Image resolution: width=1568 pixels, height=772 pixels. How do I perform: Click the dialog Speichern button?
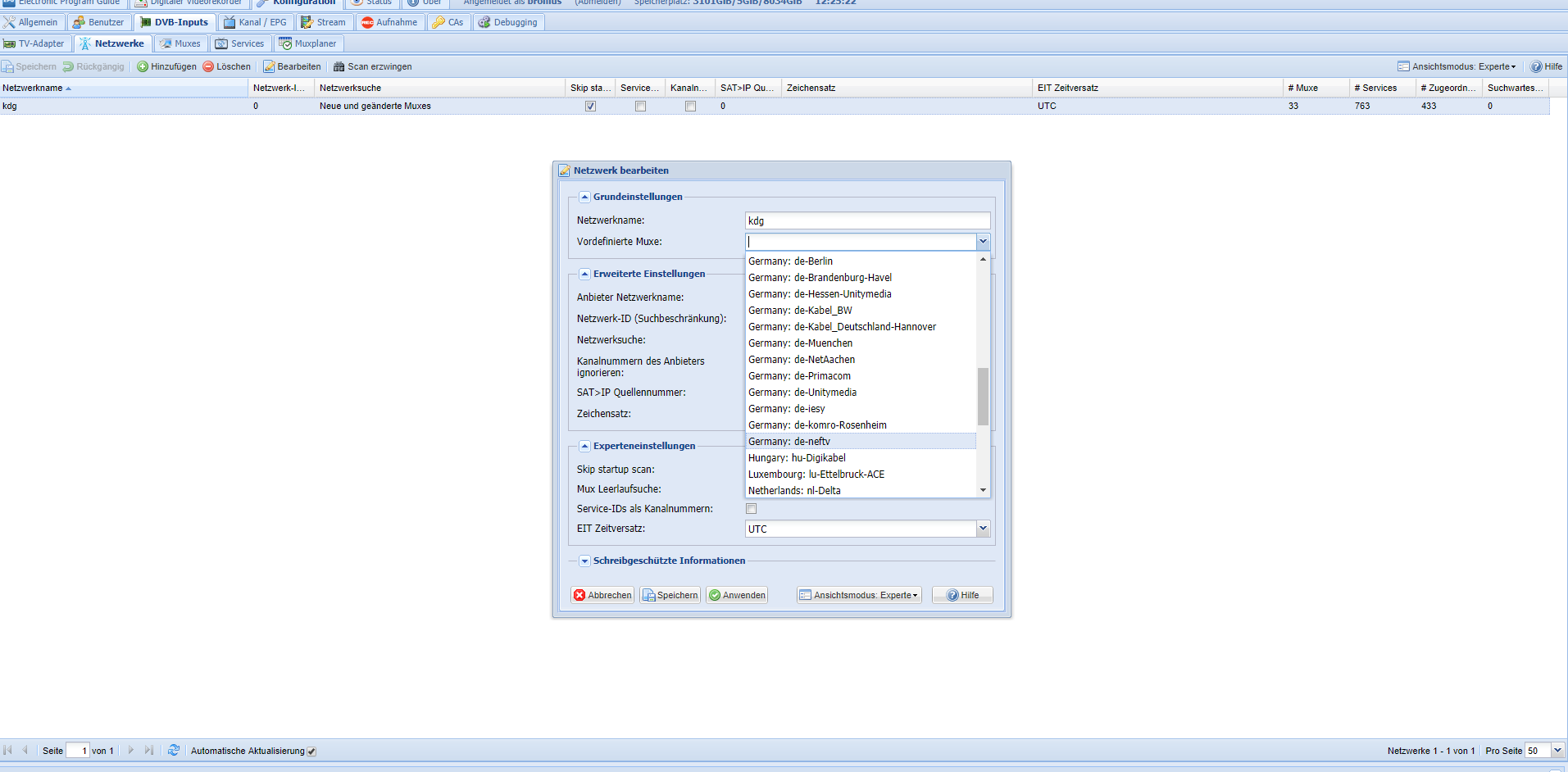[670, 595]
